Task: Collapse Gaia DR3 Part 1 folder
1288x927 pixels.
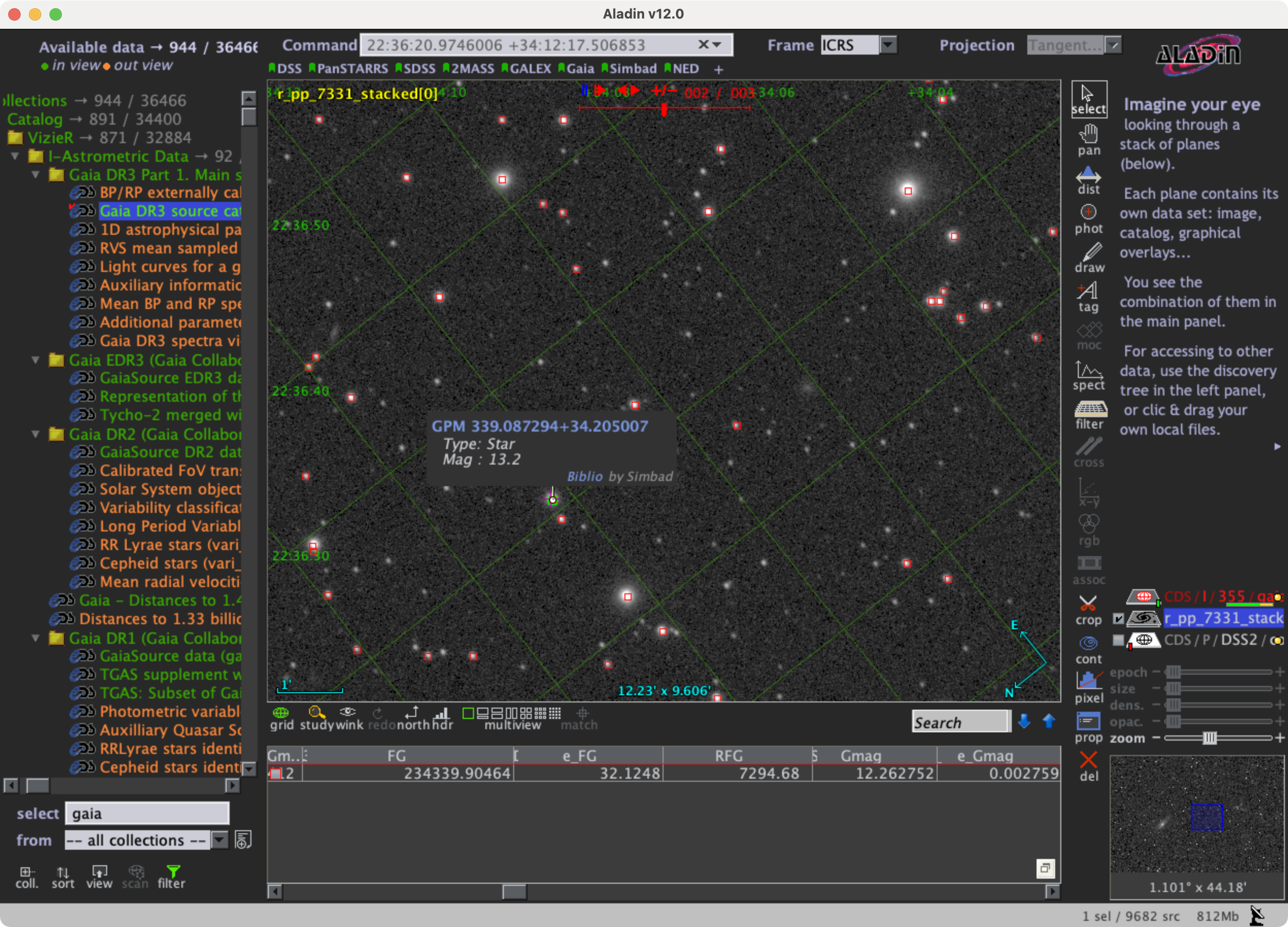Action: click(x=36, y=174)
